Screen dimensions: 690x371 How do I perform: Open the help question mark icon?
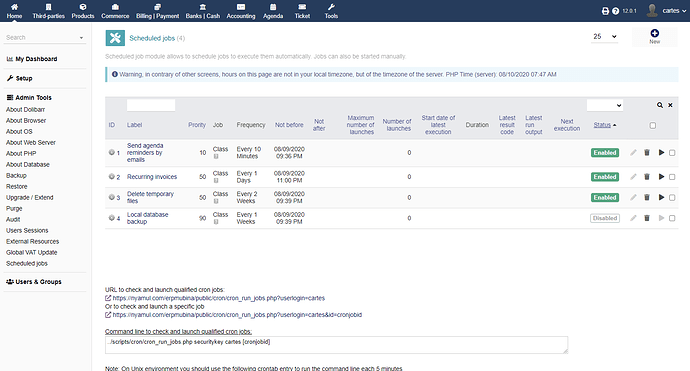click(616, 11)
